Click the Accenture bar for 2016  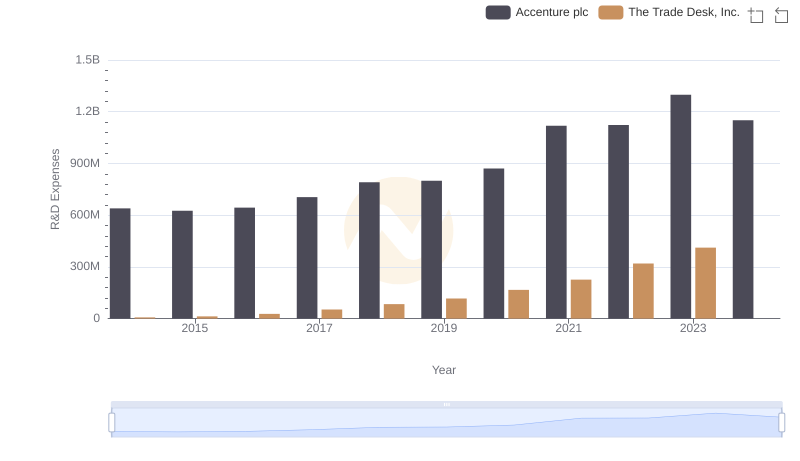[x=244, y=263]
